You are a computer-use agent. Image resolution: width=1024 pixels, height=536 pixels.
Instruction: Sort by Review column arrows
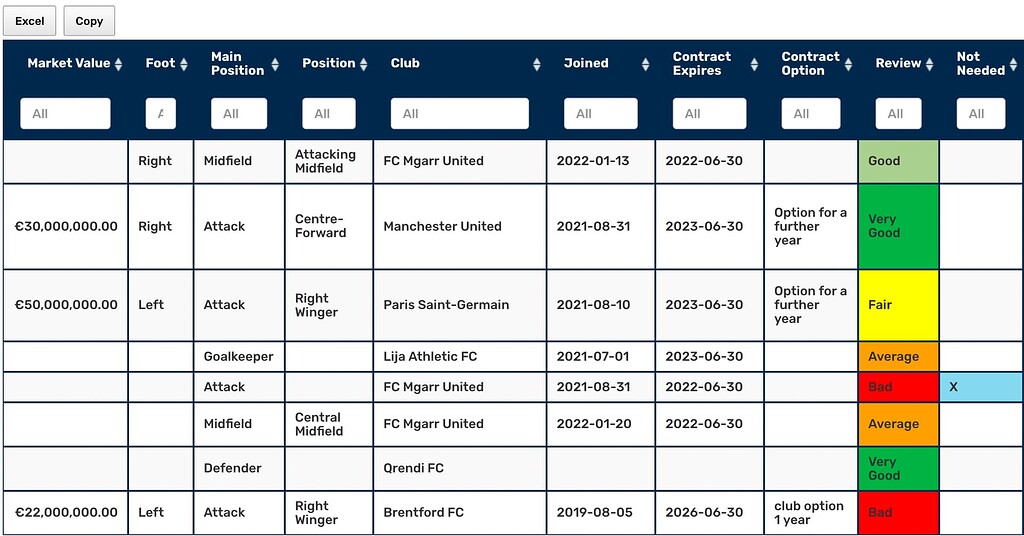(x=929, y=64)
